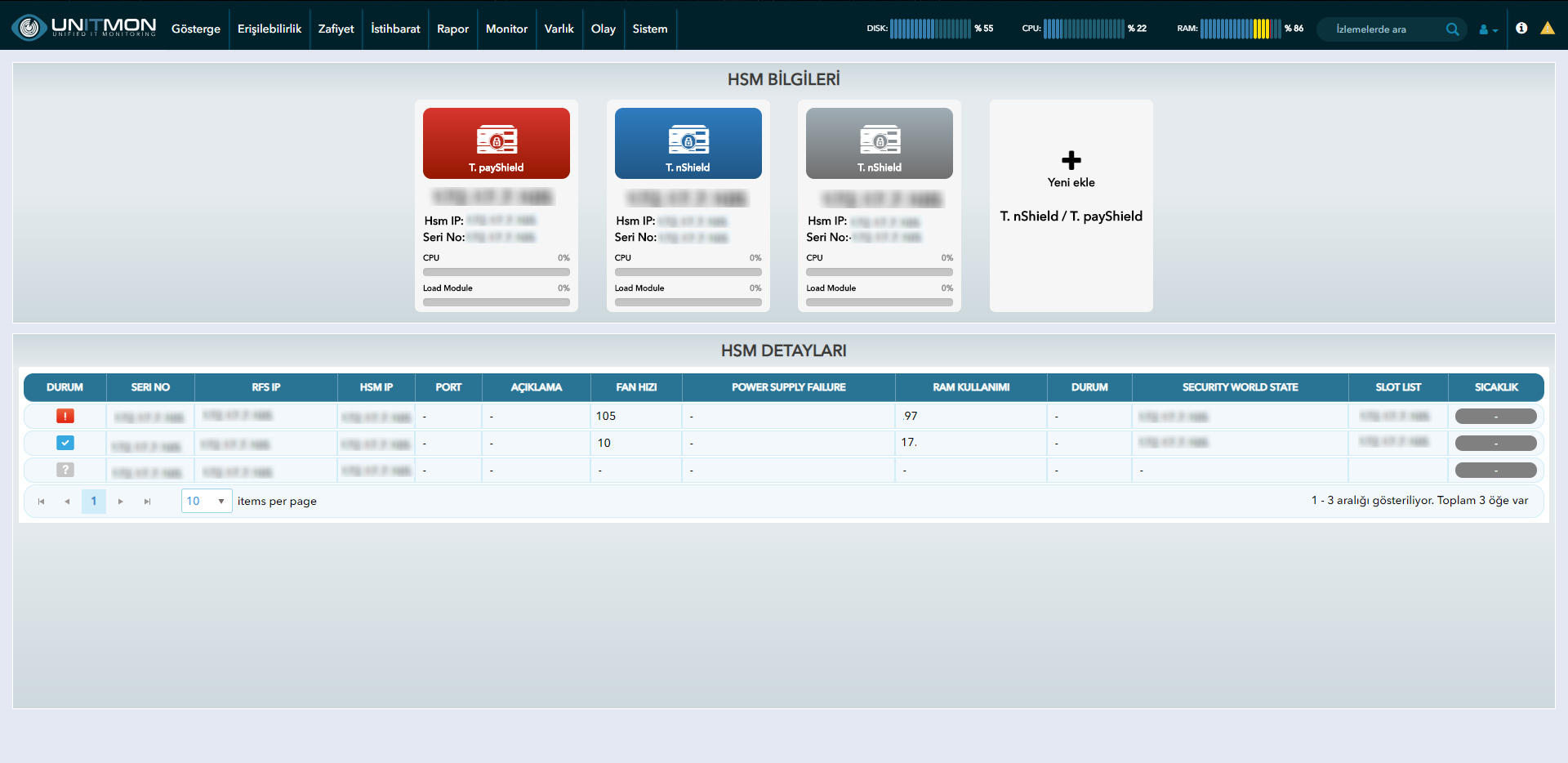Click the T. nShield / T. payShield text
This screenshot has width=1568, height=763.
coord(1071,216)
